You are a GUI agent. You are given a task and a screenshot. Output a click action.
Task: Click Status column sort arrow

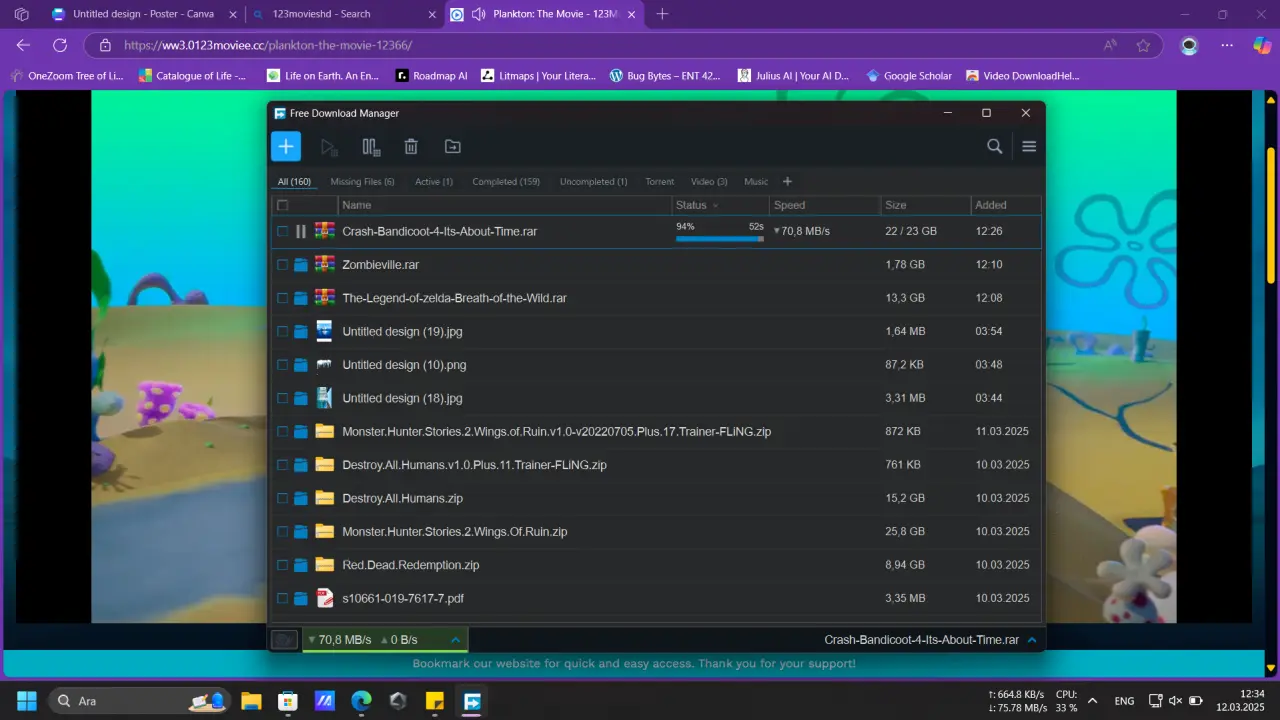tap(715, 206)
